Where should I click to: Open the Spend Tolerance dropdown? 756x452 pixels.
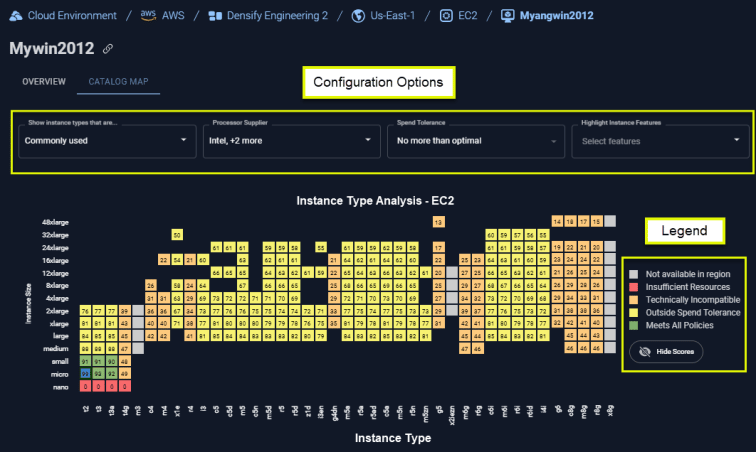[x=476, y=141]
